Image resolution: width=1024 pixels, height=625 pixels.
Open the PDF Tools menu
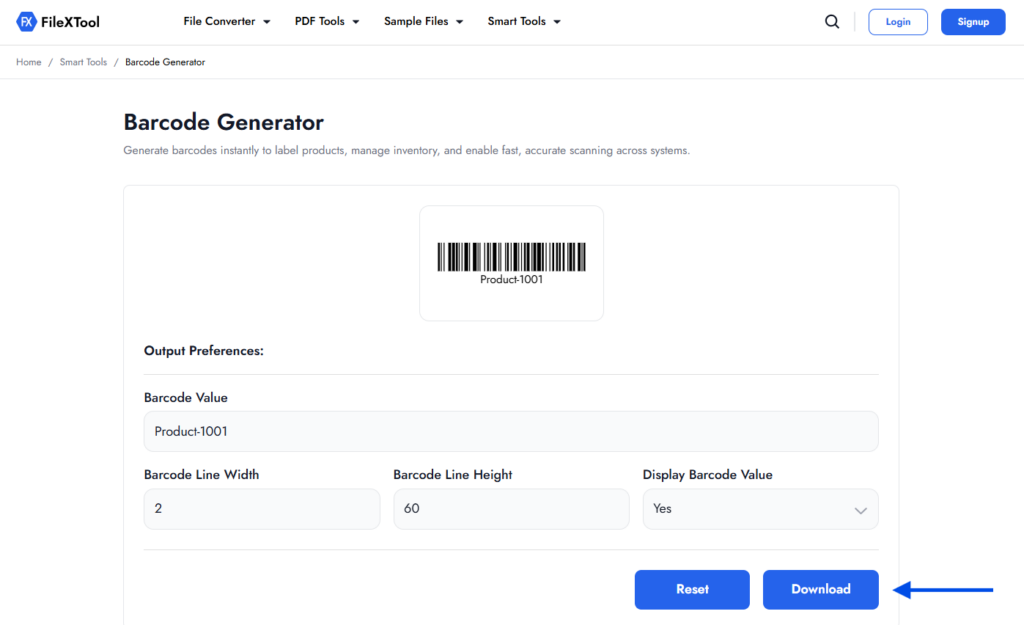(319, 21)
